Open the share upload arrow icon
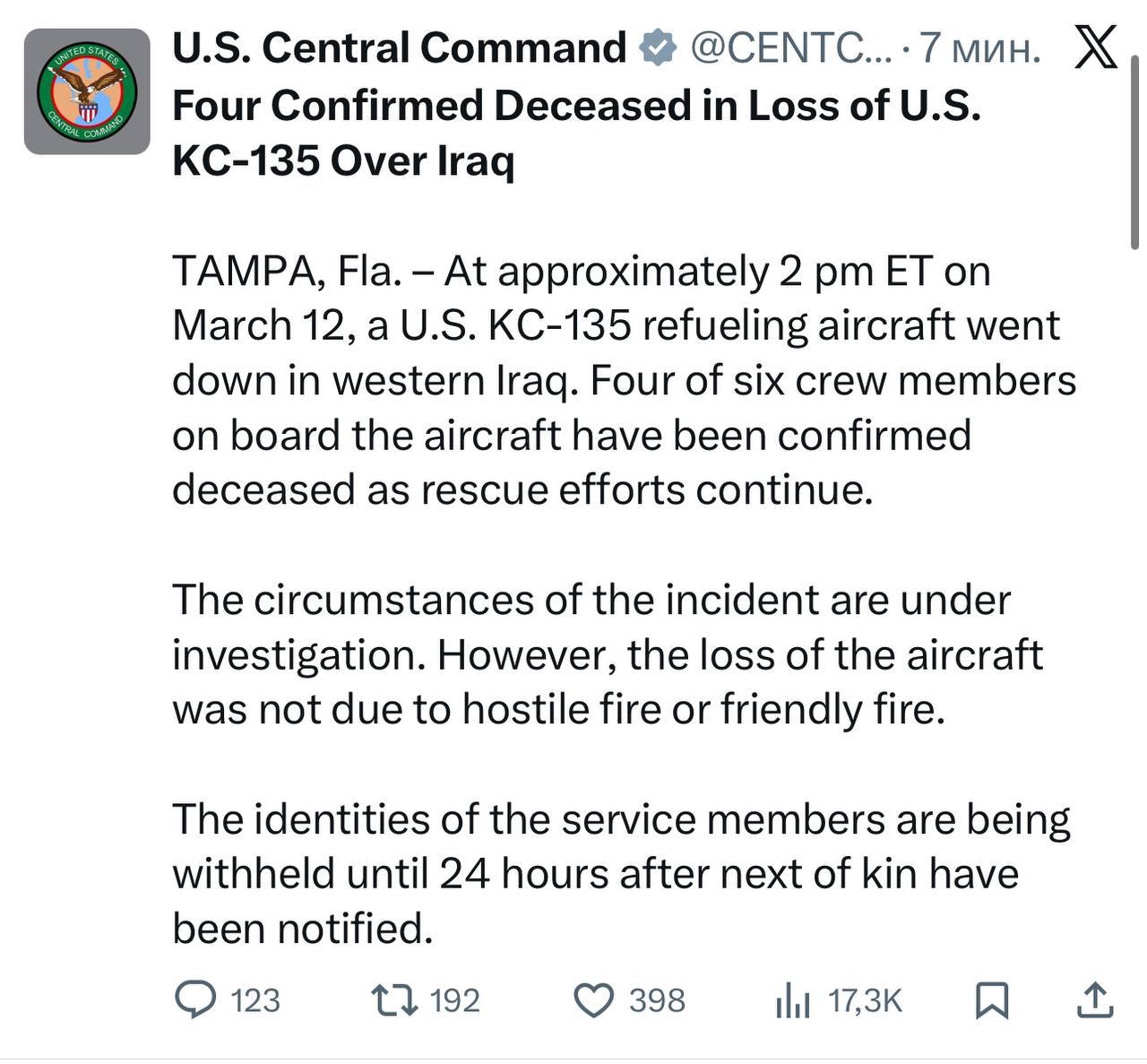1147x1064 pixels. [x=1094, y=999]
